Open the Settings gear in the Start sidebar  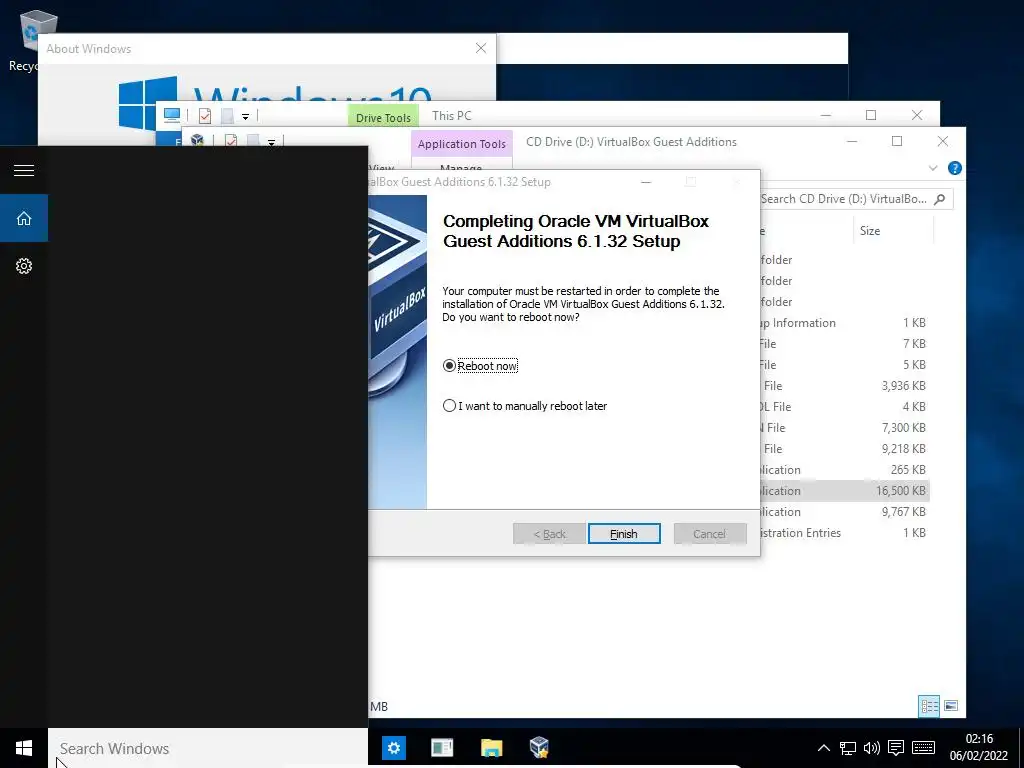coord(24,266)
